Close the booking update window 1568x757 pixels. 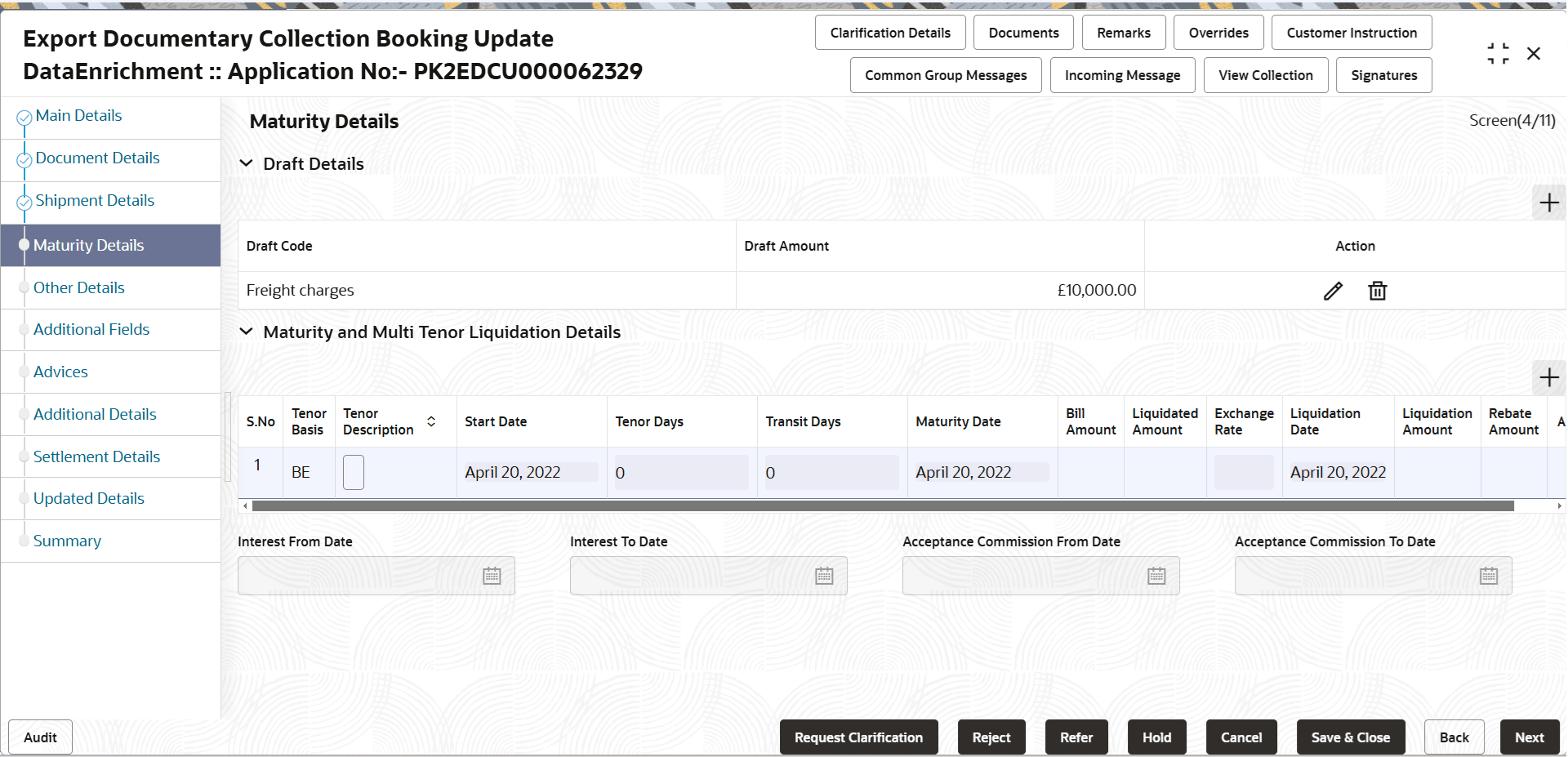point(1534,54)
